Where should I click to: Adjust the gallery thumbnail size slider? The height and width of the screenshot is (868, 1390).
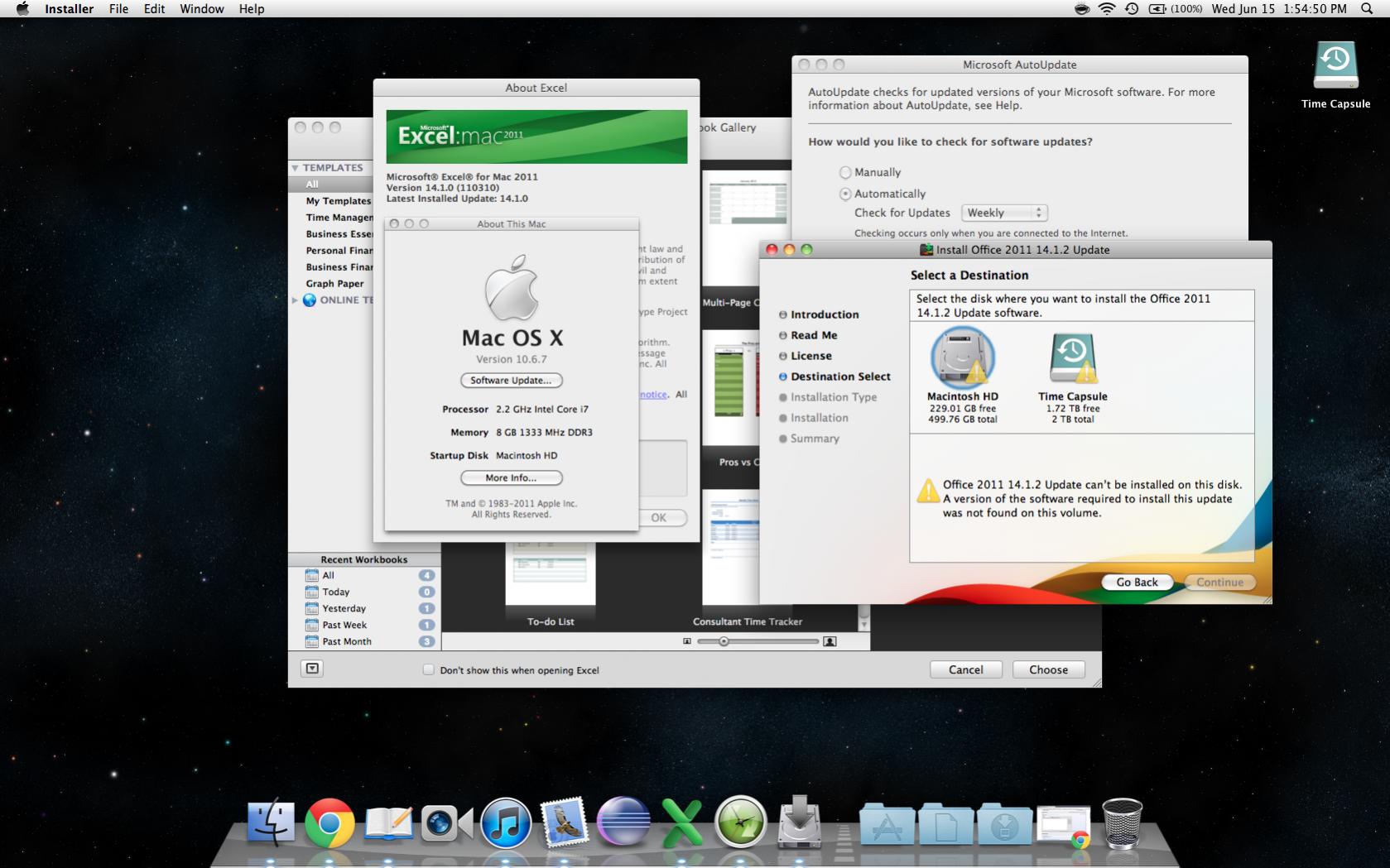pyautogui.click(x=724, y=641)
